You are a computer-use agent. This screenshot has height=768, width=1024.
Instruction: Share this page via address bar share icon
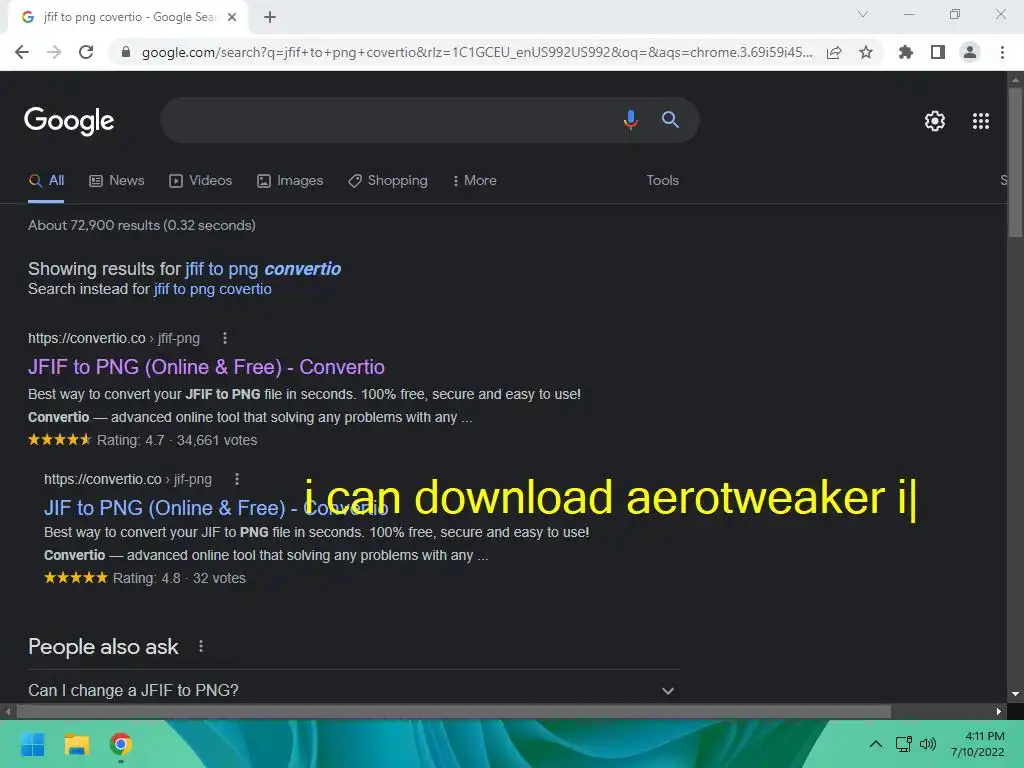coord(834,52)
